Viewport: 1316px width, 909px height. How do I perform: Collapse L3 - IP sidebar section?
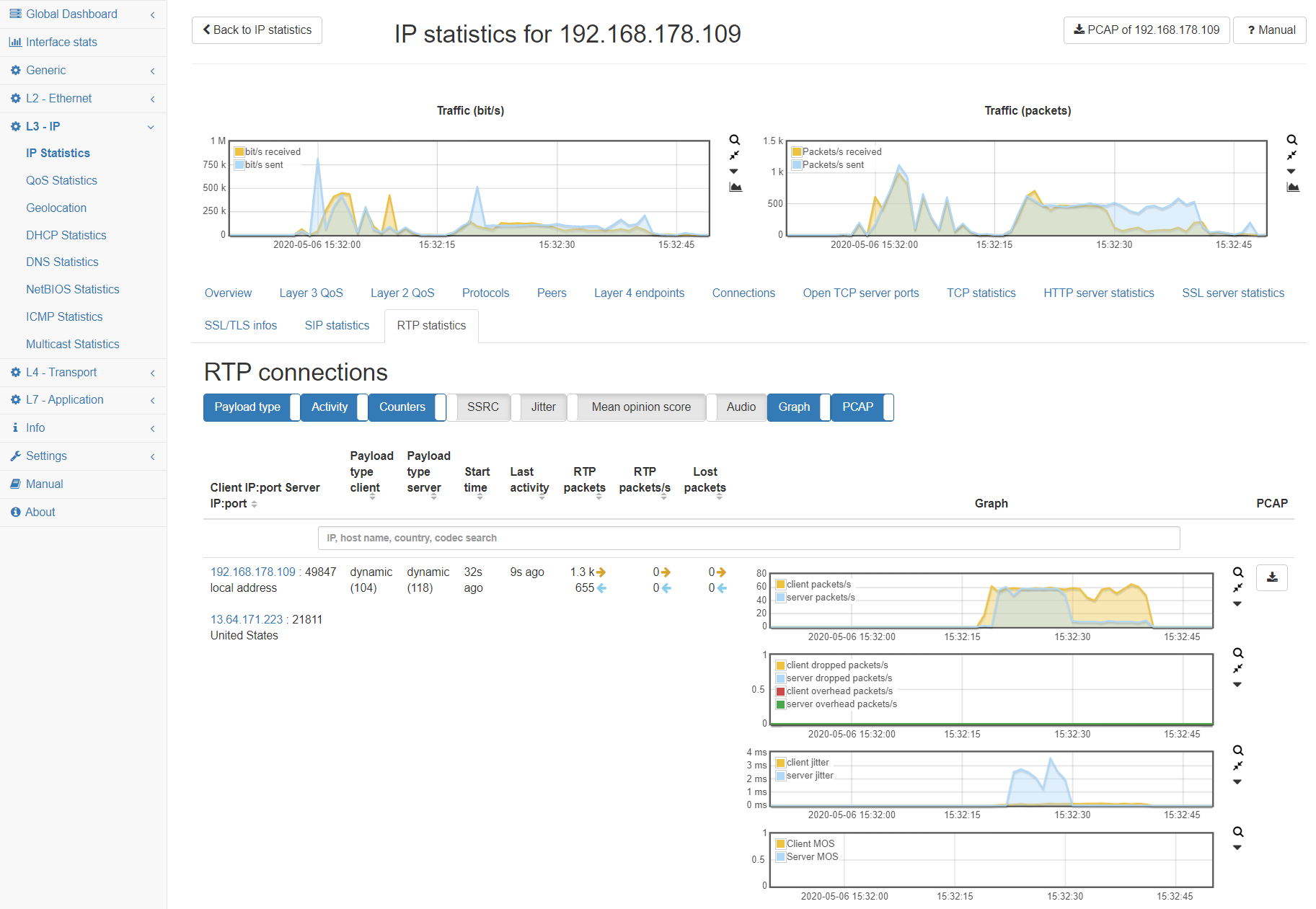83,126
